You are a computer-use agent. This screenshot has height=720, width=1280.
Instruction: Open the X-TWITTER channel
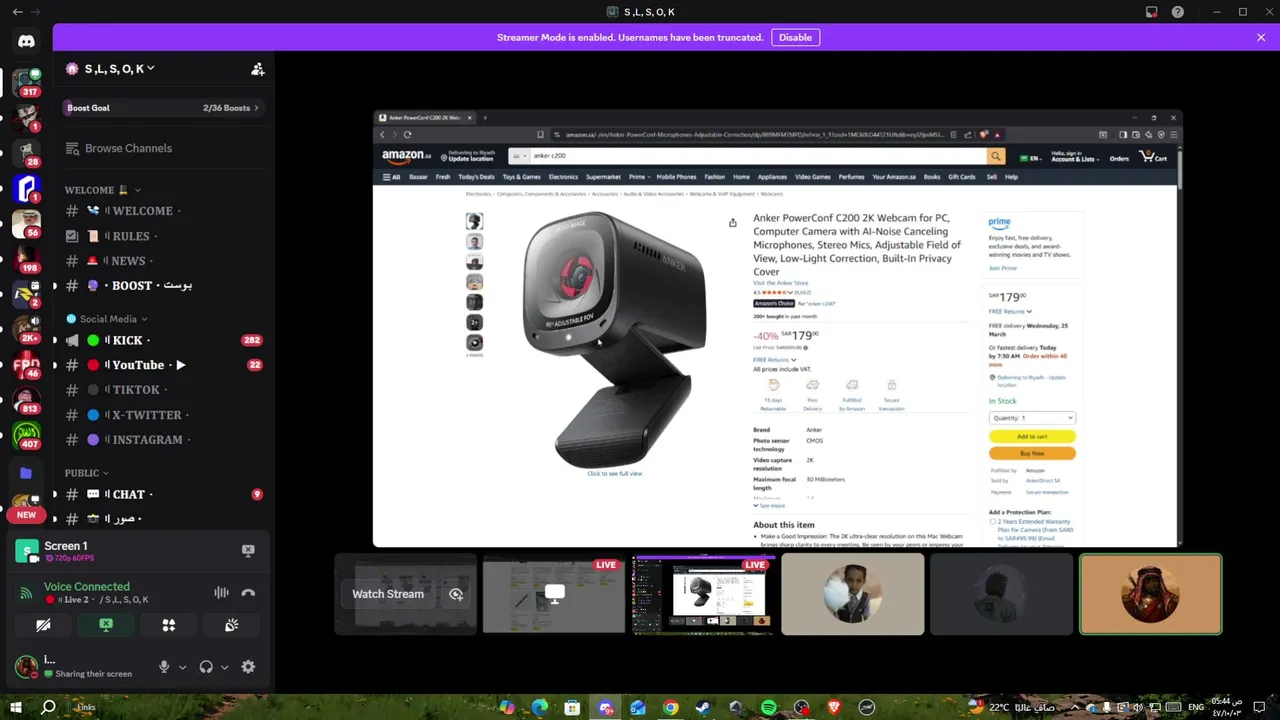point(162,415)
